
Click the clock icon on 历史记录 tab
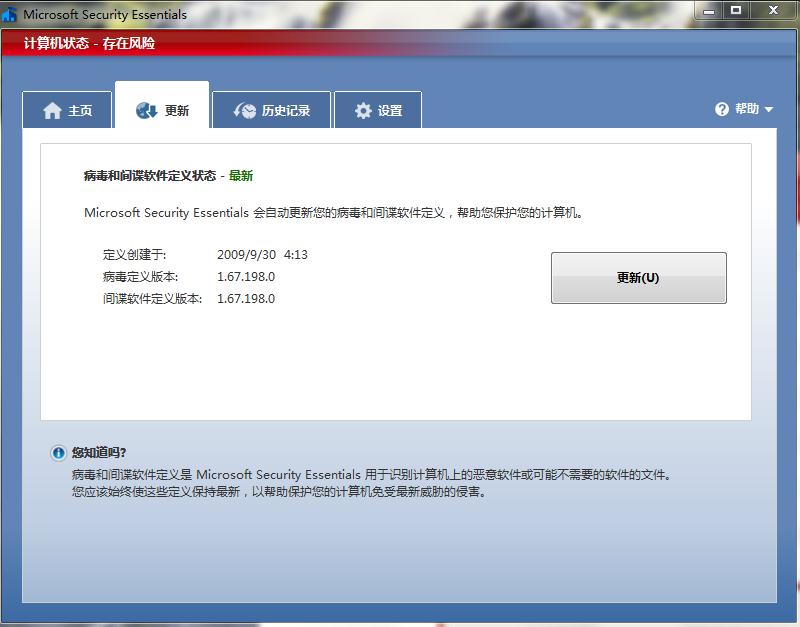[x=245, y=110]
